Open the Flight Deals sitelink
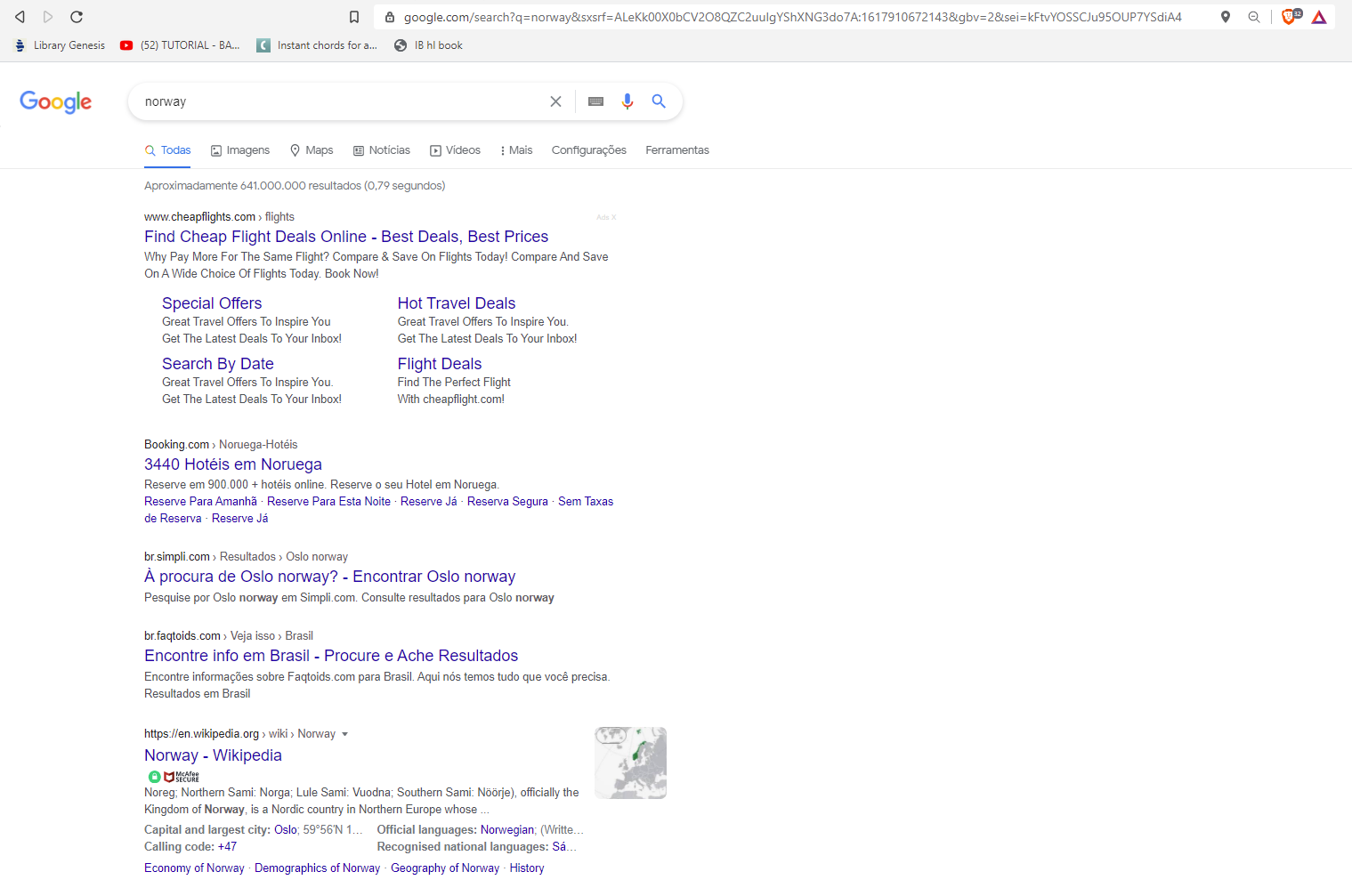This screenshot has height=896, width=1352. coord(440,364)
